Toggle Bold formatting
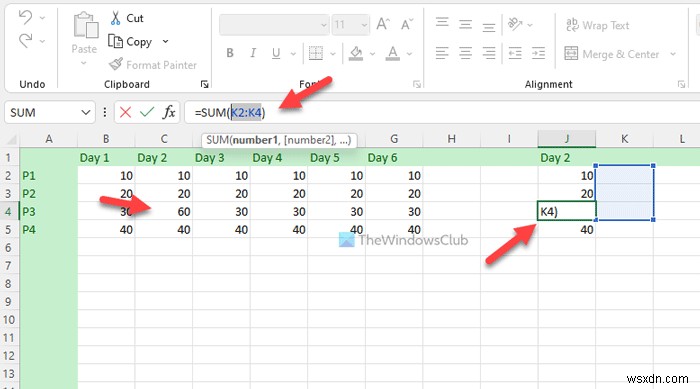This screenshot has width=700, height=389. [x=230, y=53]
